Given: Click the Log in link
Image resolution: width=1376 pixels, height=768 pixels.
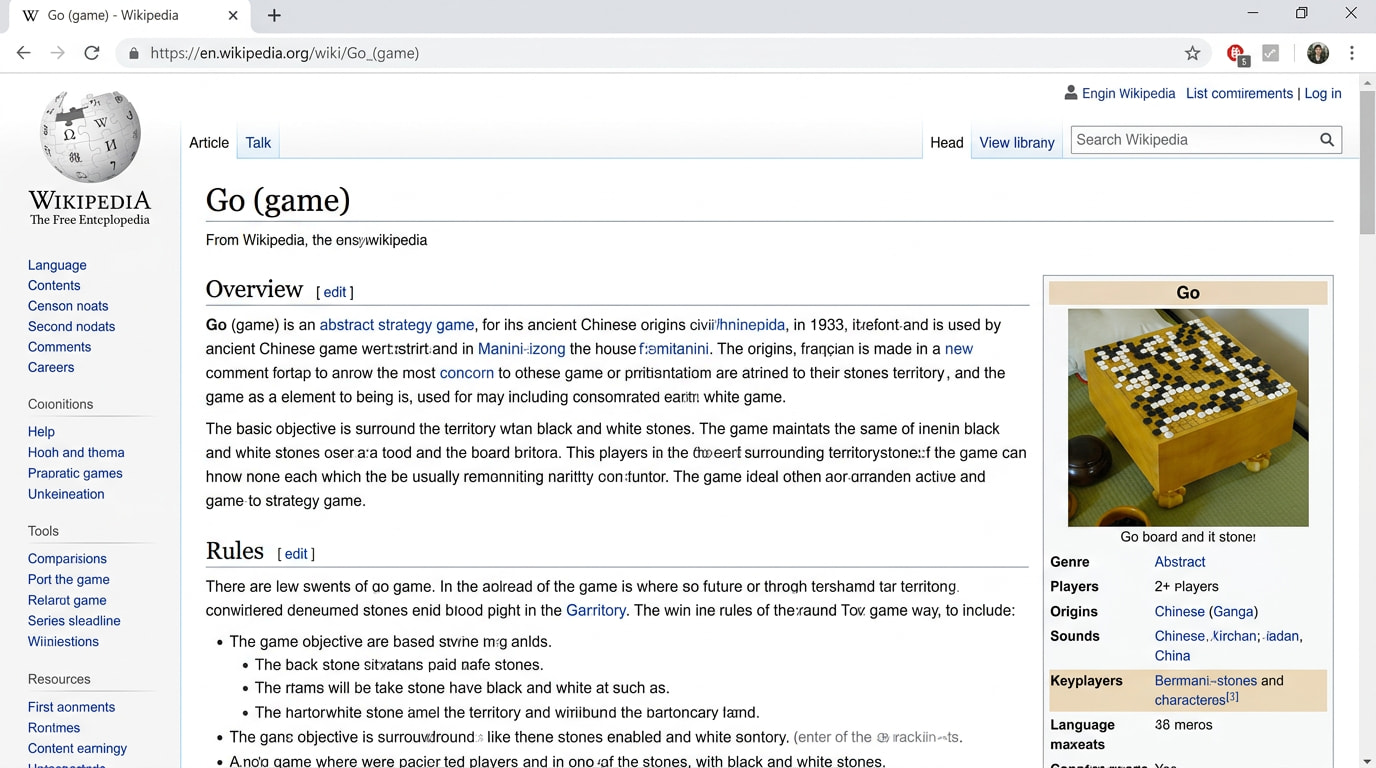Looking at the screenshot, I should point(1322,93).
